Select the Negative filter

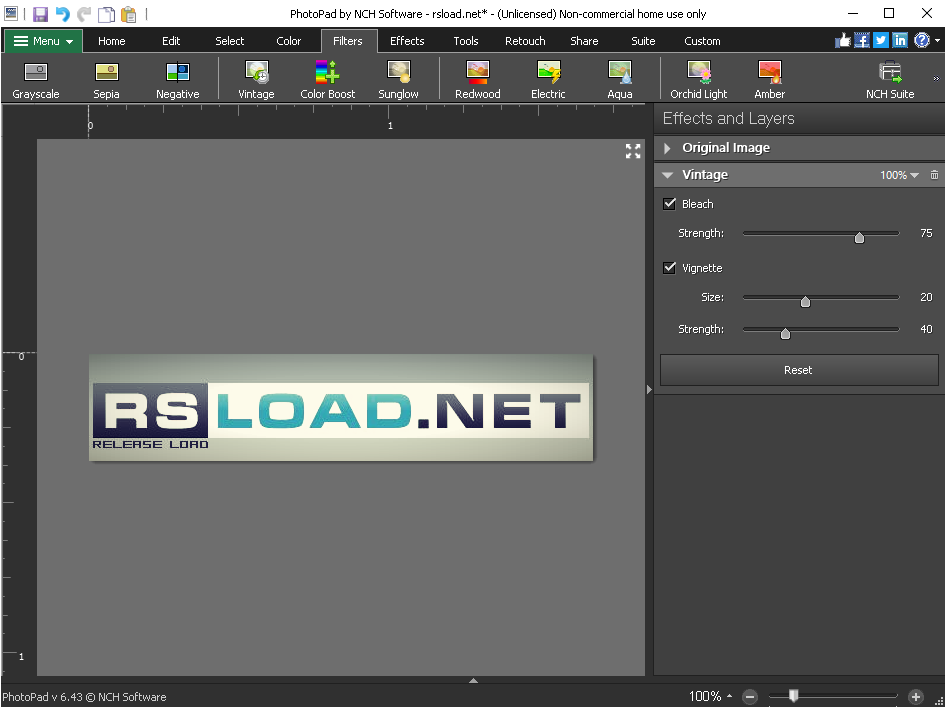click(x=177, y=78)
